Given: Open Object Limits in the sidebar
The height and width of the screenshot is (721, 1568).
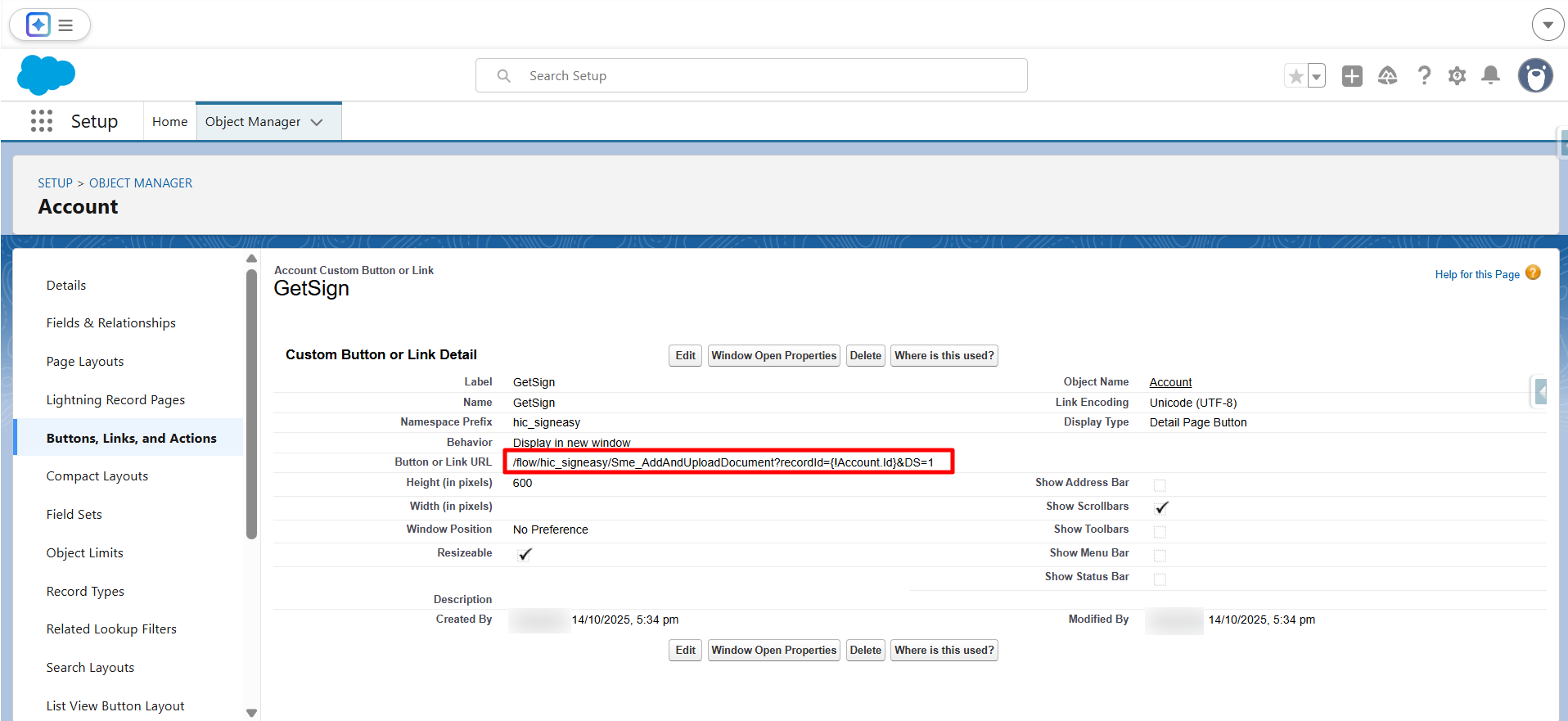Looking at the screenshot, I should click(x=85, y=553).
